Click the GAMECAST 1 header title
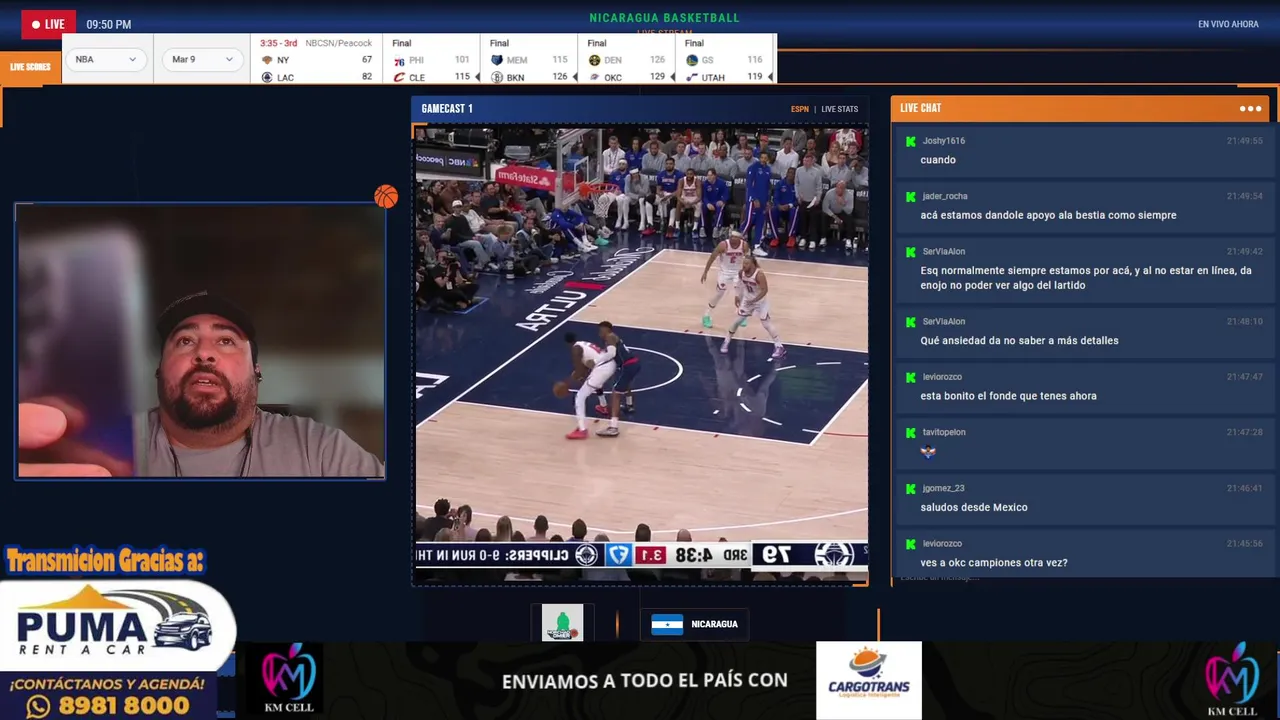This screenshot has height=720, width=1280. (x=447, y=108)
